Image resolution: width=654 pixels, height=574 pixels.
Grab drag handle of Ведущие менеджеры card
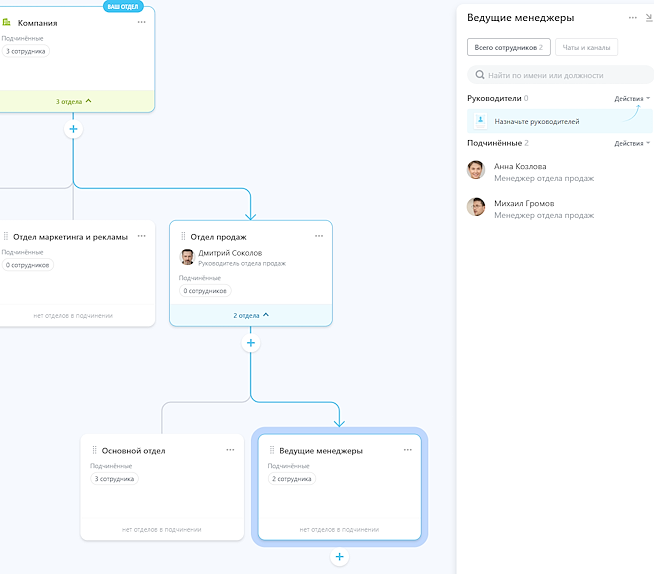click(x=272, y=451)
